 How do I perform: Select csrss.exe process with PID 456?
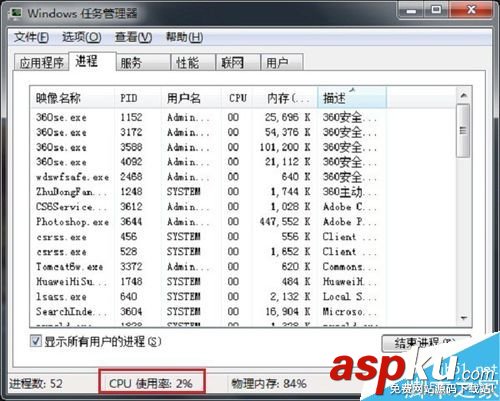click(x=207, y=237)
